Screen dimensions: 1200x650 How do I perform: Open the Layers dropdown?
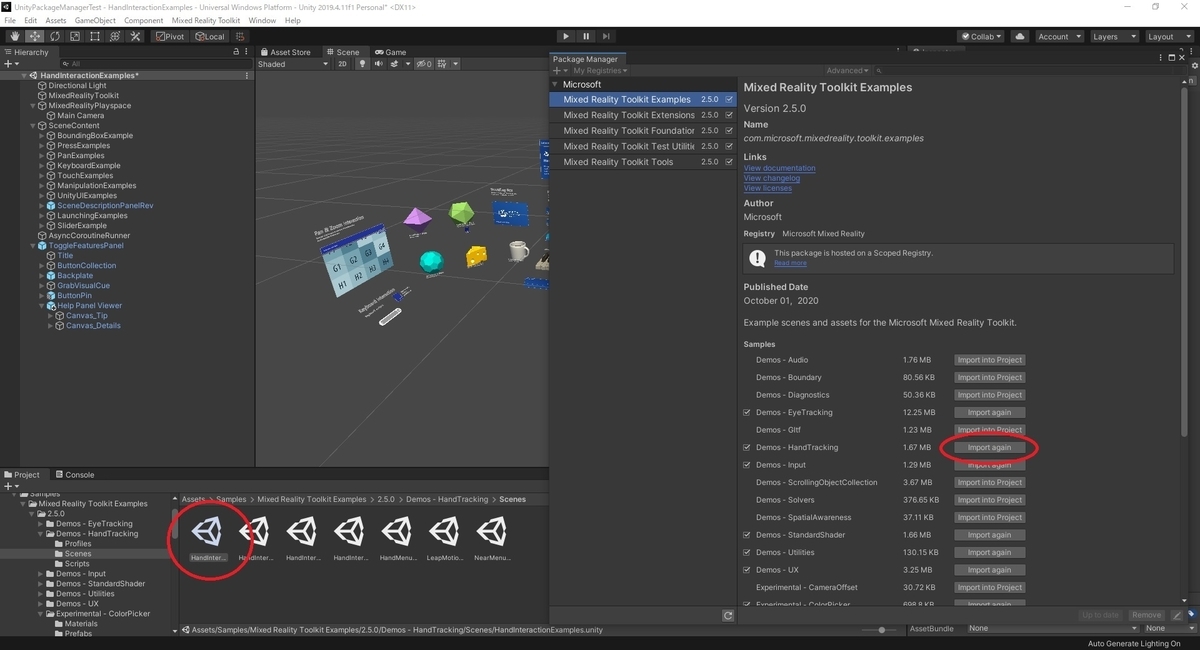point(1113,36)
